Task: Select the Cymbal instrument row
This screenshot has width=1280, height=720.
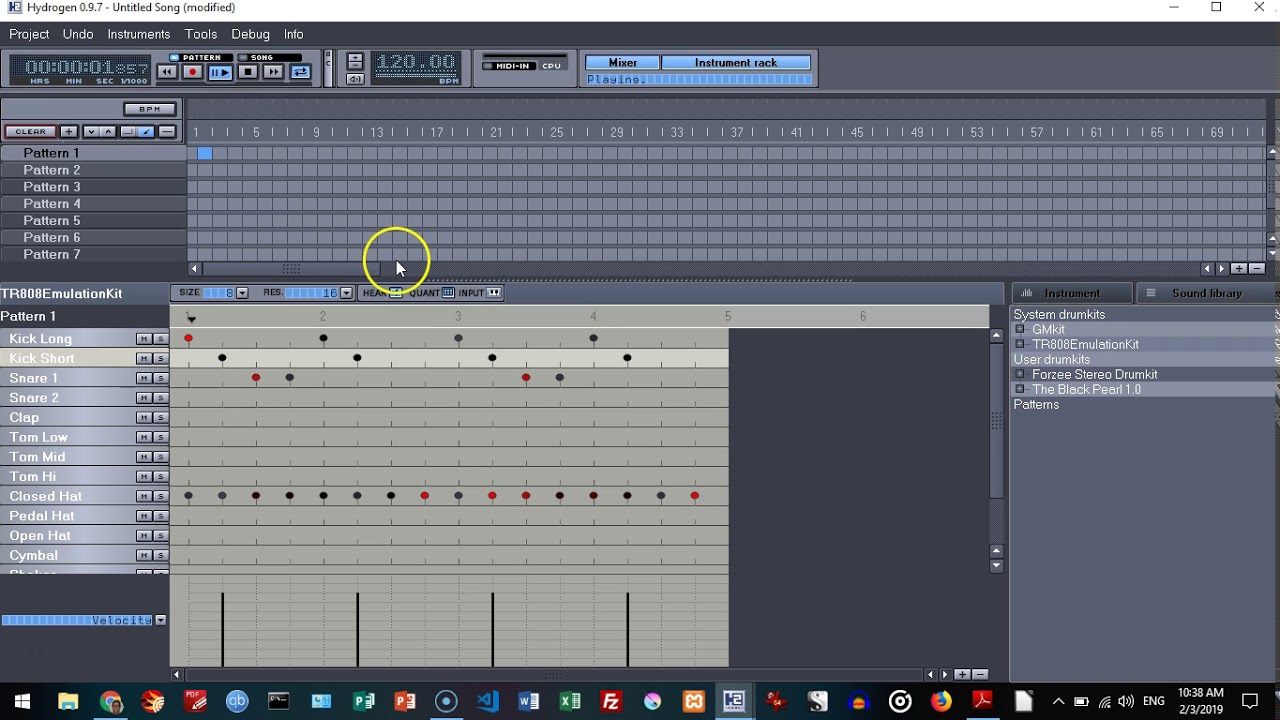Action: [x=68, y=555]
